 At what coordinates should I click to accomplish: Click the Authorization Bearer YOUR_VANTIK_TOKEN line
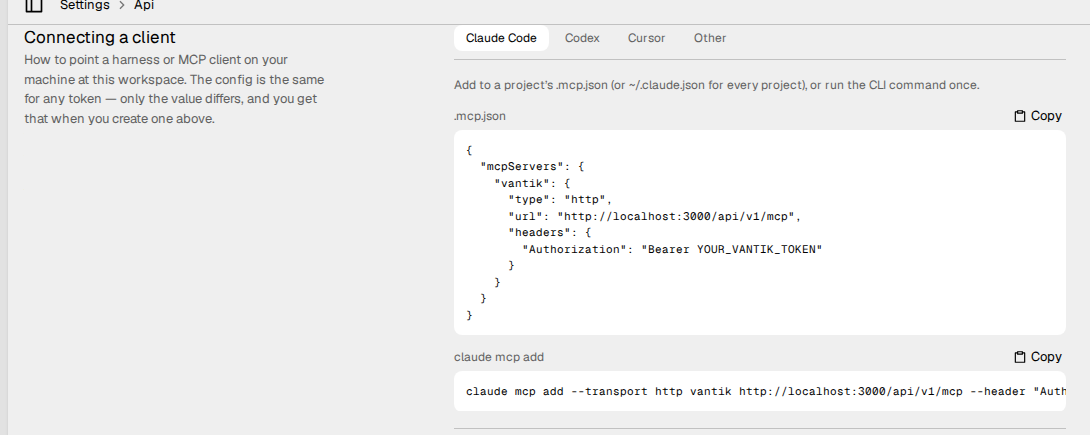(672, 249)
